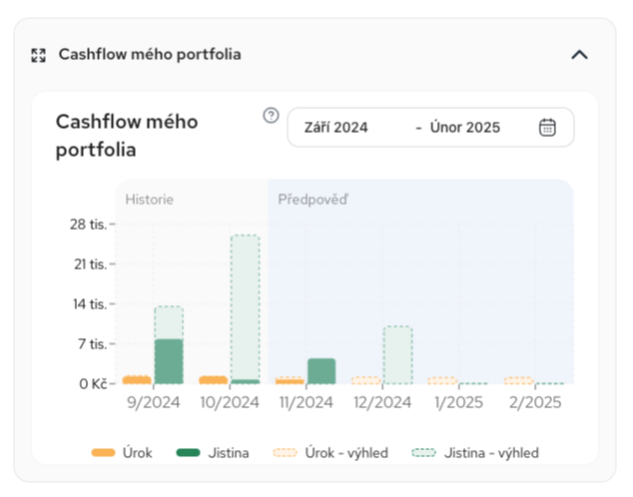Click the 2/2025 dashed Úrok forecast bar
The width and height of the screenshot is (633, 497).
(519, 380)
